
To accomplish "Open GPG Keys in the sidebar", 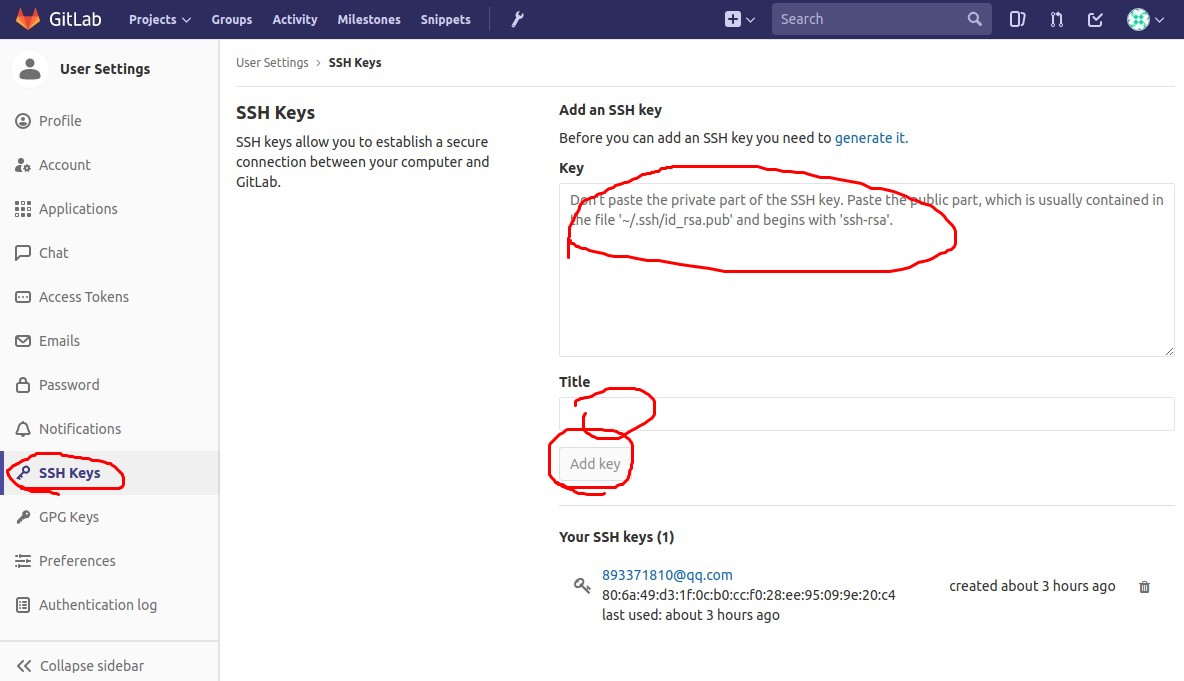I will (68, 517).
